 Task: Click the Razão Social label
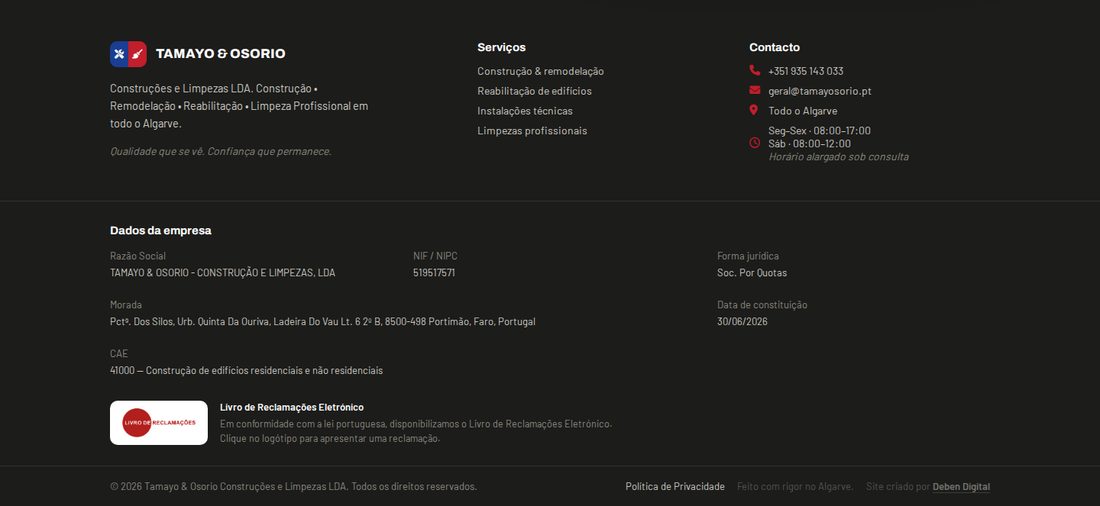138,256
